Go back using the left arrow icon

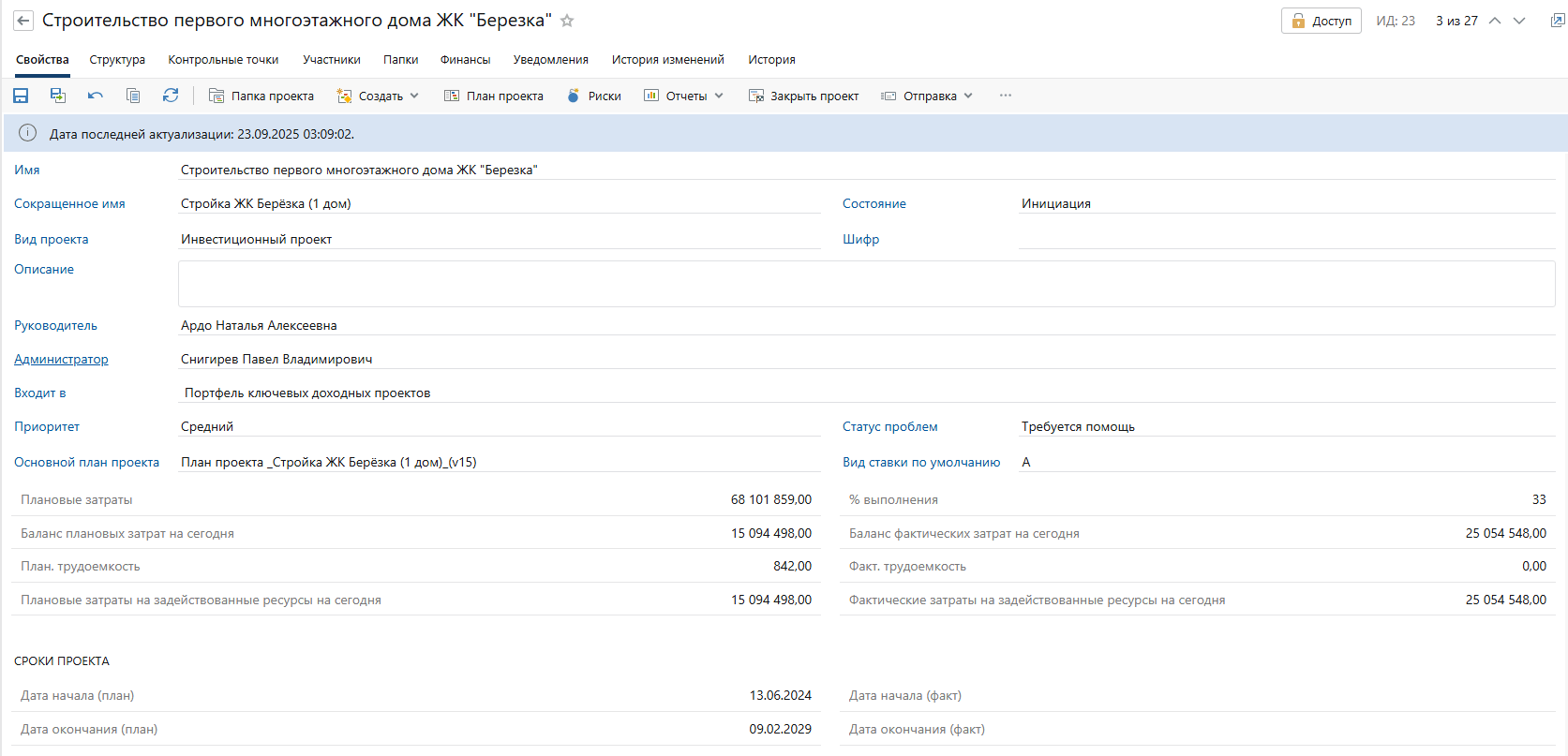coord(23,21)
